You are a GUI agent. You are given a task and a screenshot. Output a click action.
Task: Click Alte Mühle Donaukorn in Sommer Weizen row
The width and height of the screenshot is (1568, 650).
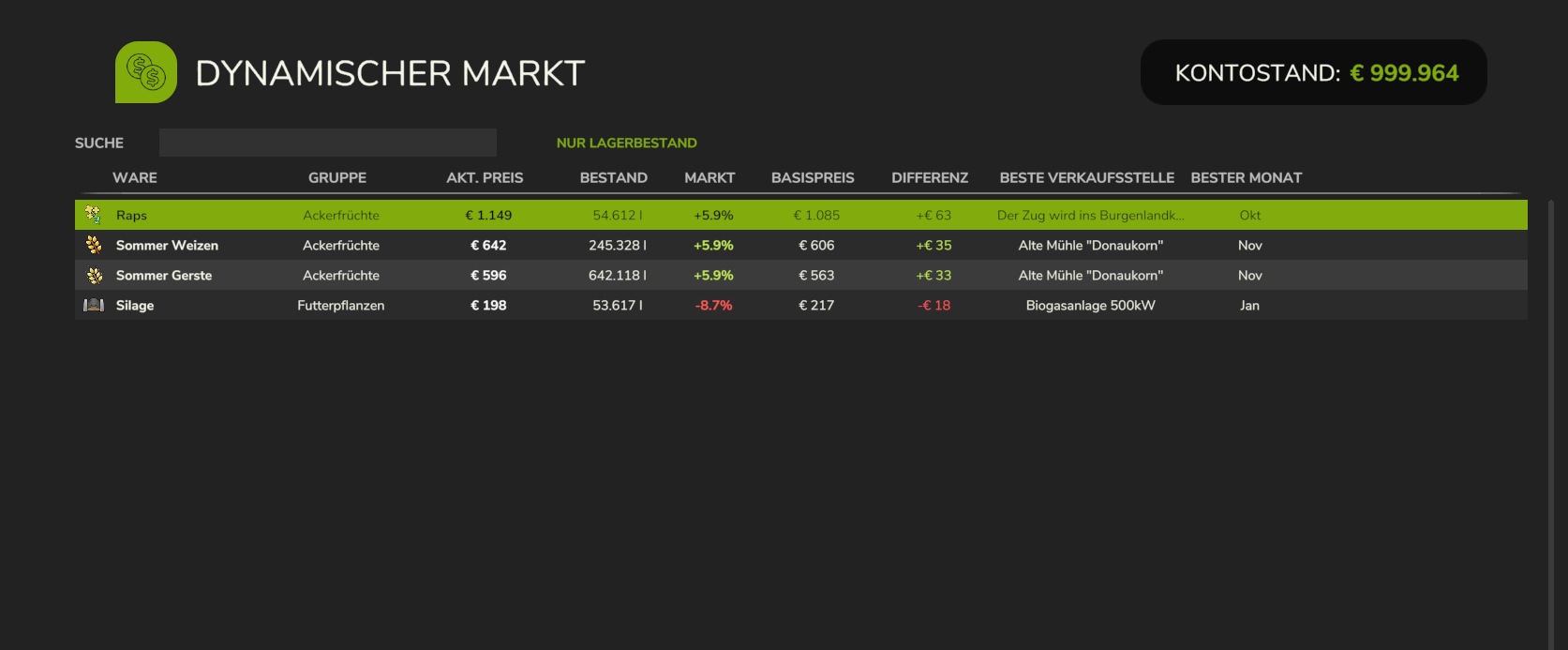(1091, 245)
